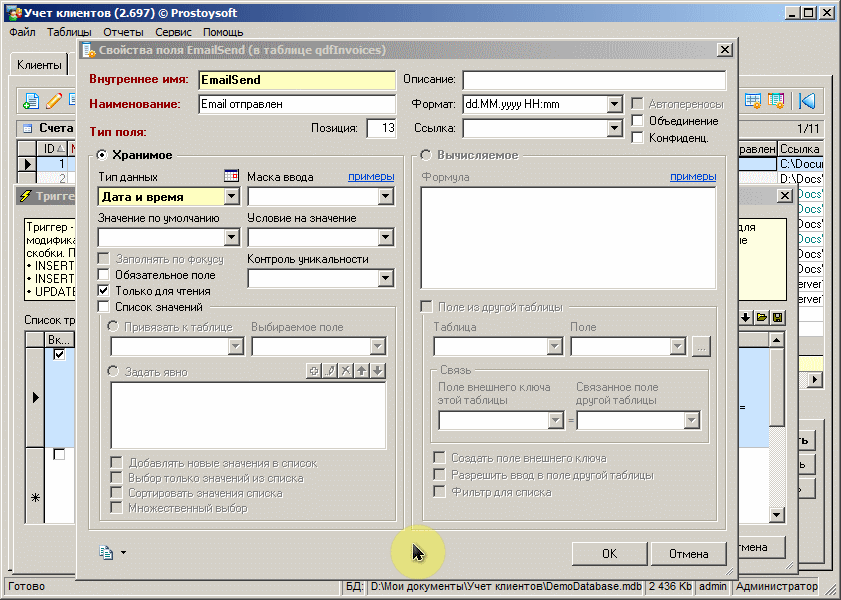Image resolution: width=841 pixels, height=600 pixels.
Task: Enable the Обязательное поле checkbox
Action: coord(103,274)
